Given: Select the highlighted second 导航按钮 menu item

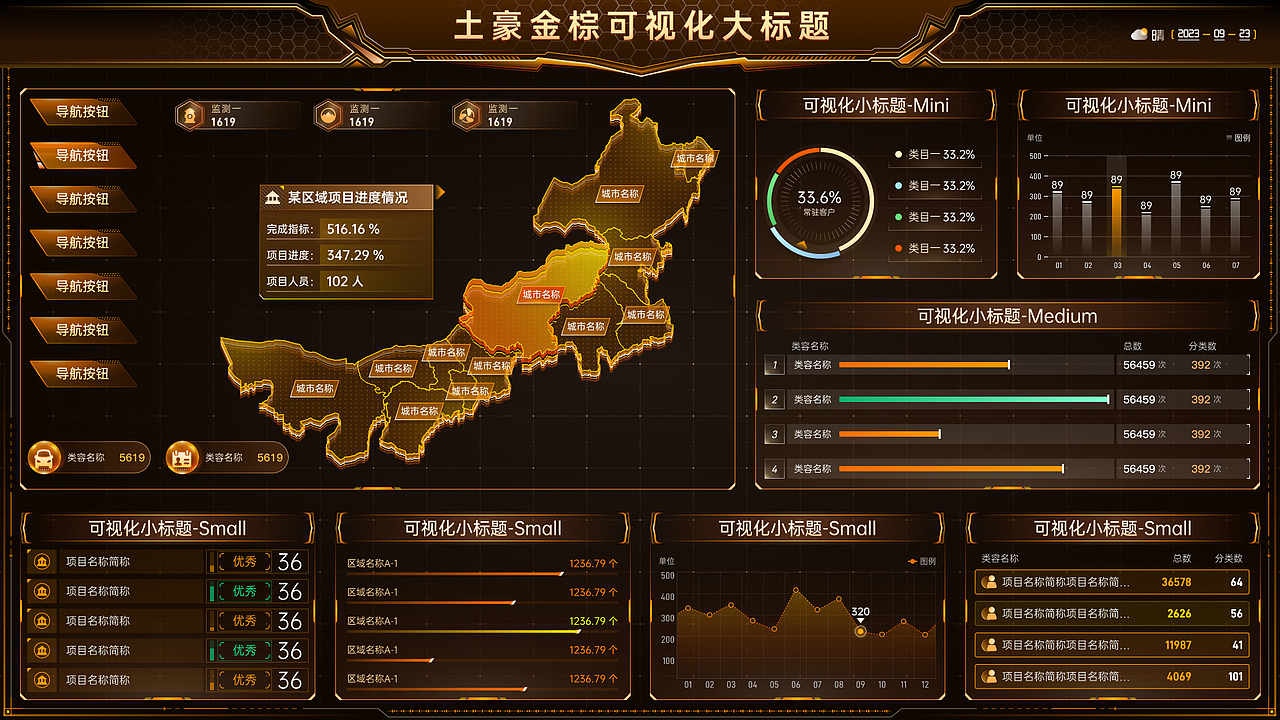Looking at the screenshot, I should tap(84, 156).
